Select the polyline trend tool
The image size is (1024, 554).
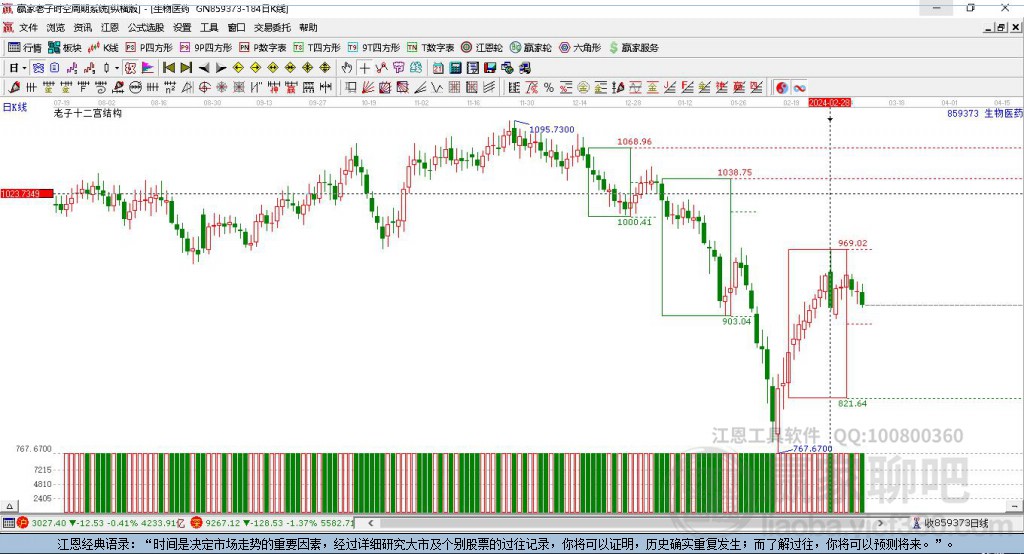tap(382, 68)
